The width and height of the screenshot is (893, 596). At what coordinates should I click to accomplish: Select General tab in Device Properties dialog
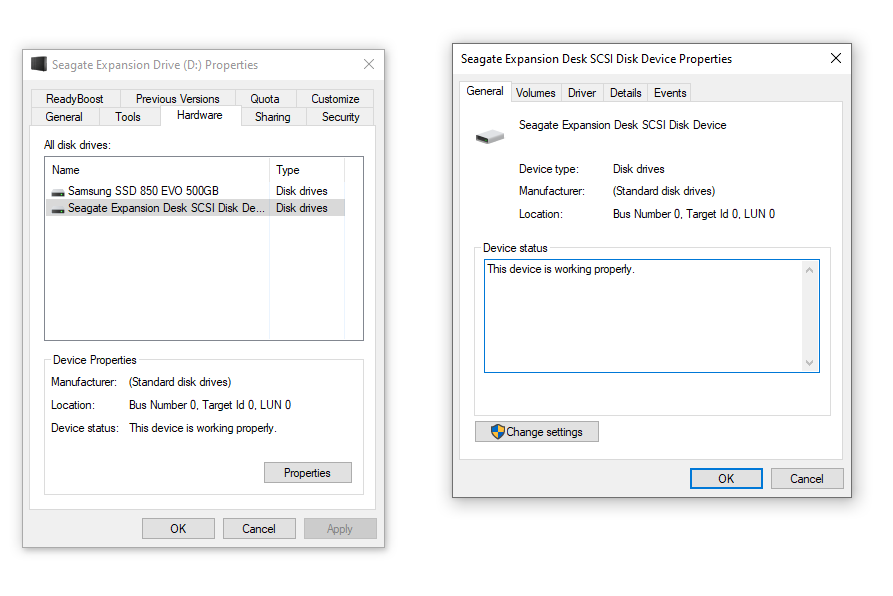pos(485,91)
